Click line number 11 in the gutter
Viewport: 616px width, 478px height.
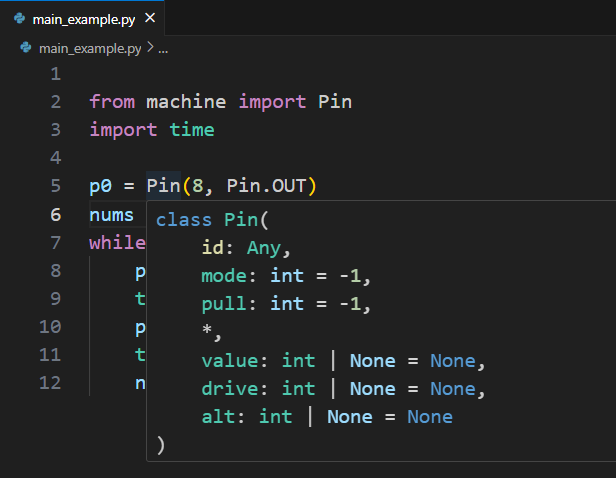click(x=50, y=355)
